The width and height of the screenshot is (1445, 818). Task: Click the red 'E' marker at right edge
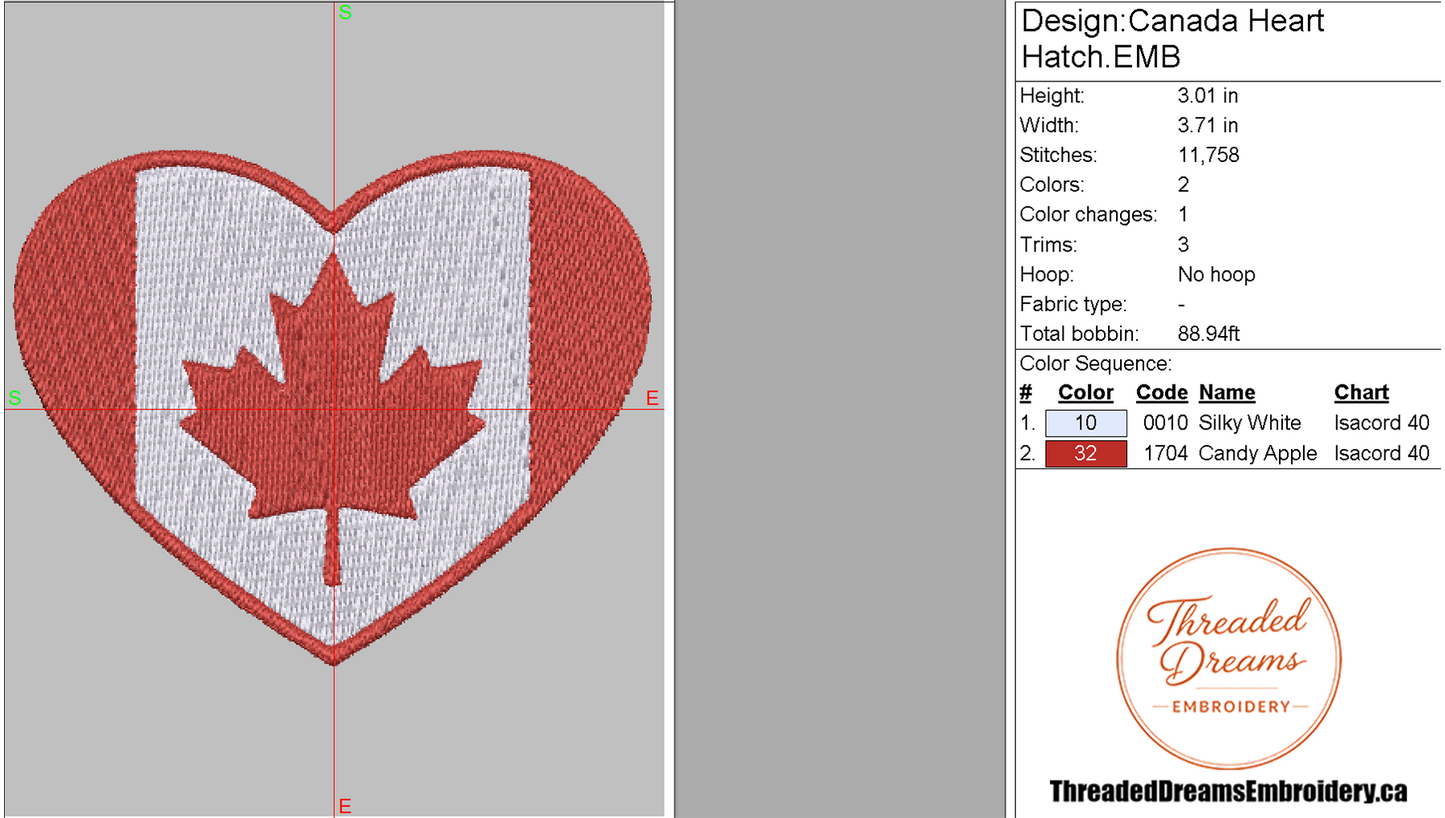tap(653, 399)
